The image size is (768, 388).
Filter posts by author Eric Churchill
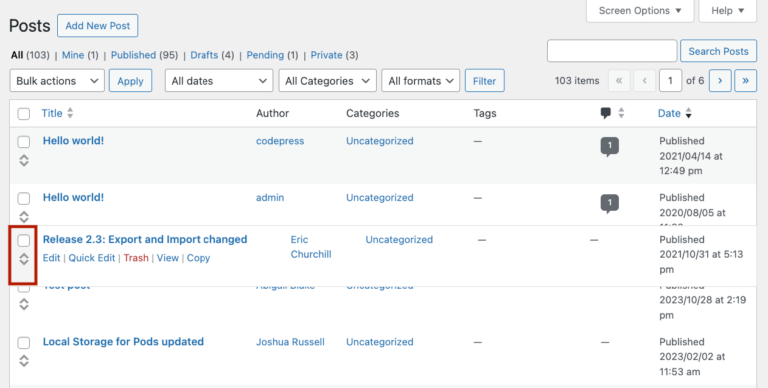311,247
